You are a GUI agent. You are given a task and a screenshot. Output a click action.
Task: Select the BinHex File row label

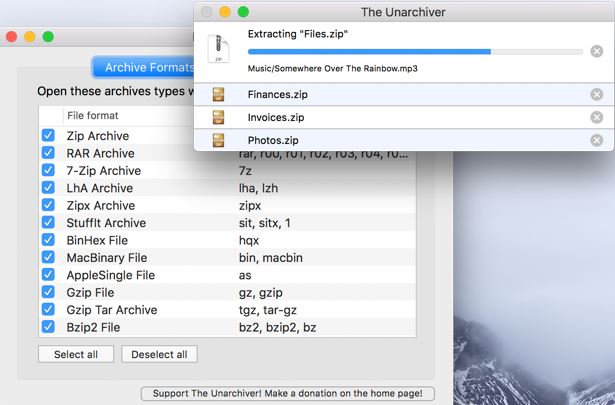click(97, 240)
